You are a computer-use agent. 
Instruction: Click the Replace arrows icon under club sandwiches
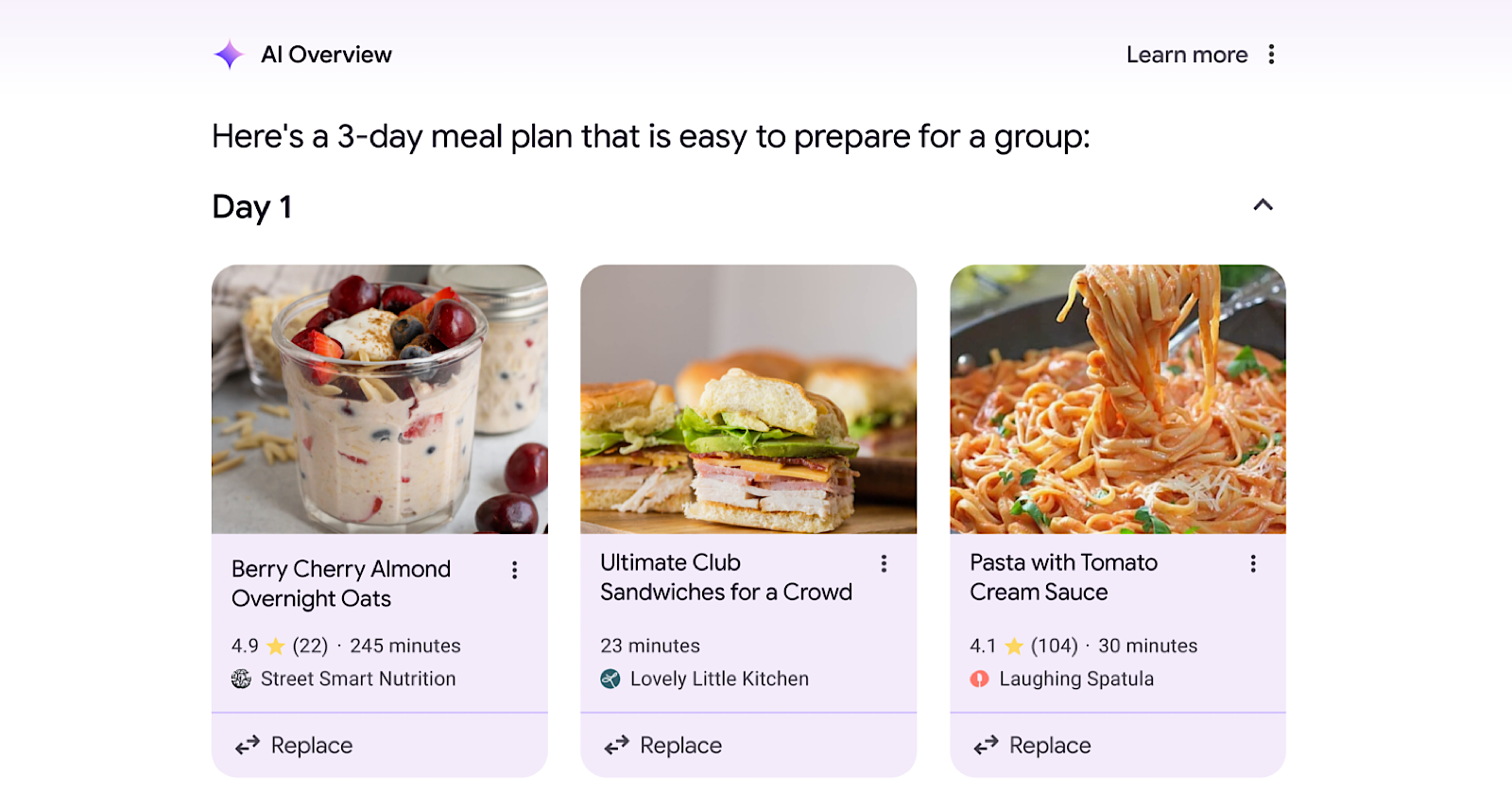click(615, 745)
